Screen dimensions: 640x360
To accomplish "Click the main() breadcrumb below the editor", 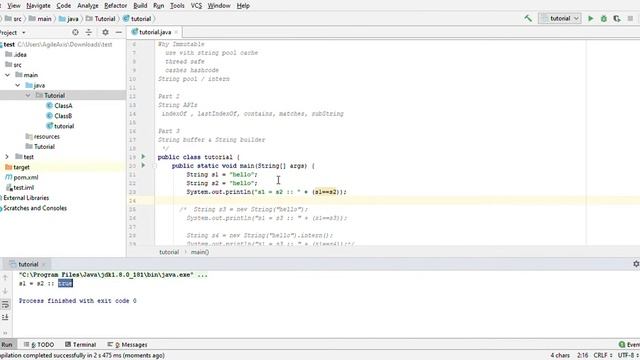I will tap(200, 252).
